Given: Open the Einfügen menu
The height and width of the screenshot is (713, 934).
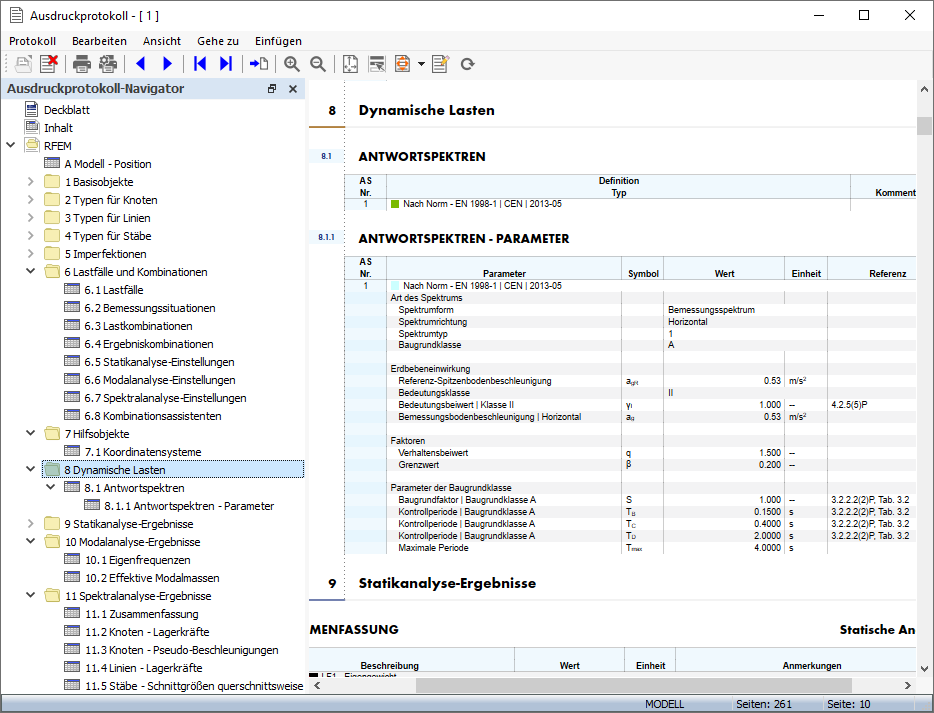Looking at the screenshot, I should 278,41.
